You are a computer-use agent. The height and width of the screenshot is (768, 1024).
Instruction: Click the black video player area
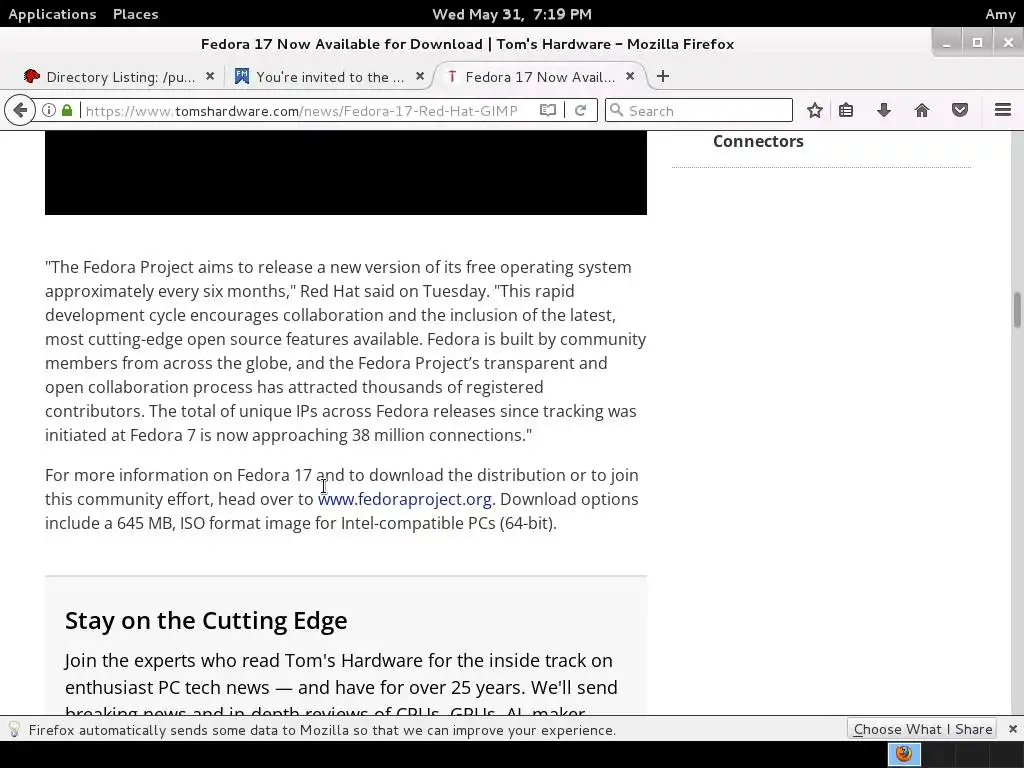pos(345,172)
